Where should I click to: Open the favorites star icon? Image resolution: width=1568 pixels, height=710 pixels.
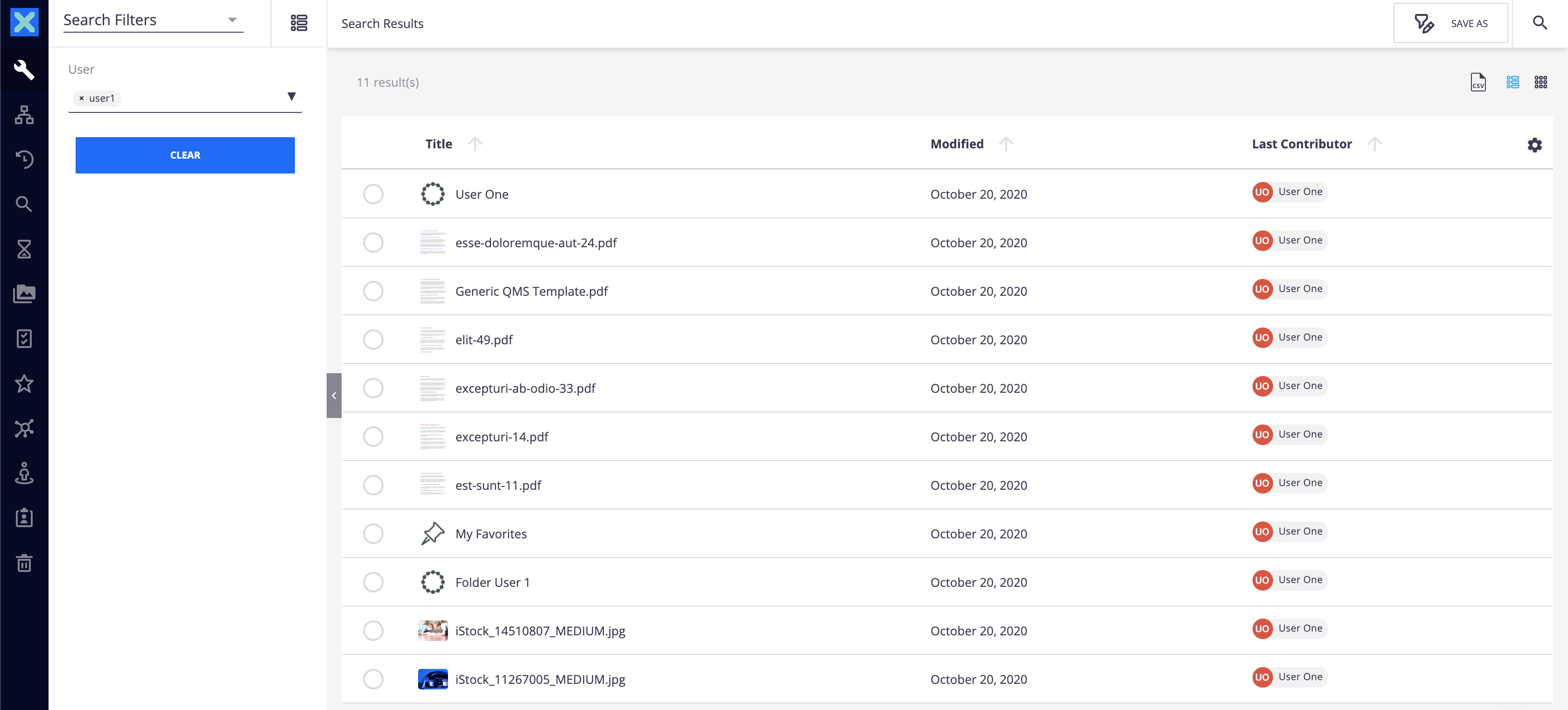click(x=24, y=384)
